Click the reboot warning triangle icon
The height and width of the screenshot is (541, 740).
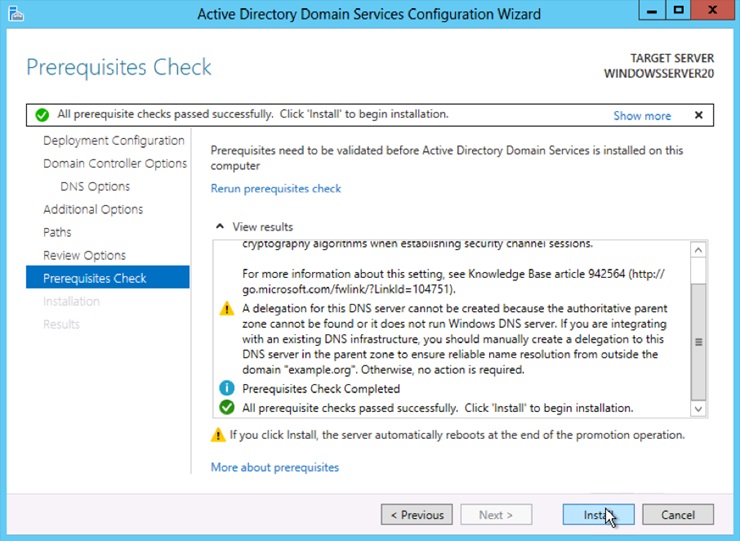[x=218, y=435]
